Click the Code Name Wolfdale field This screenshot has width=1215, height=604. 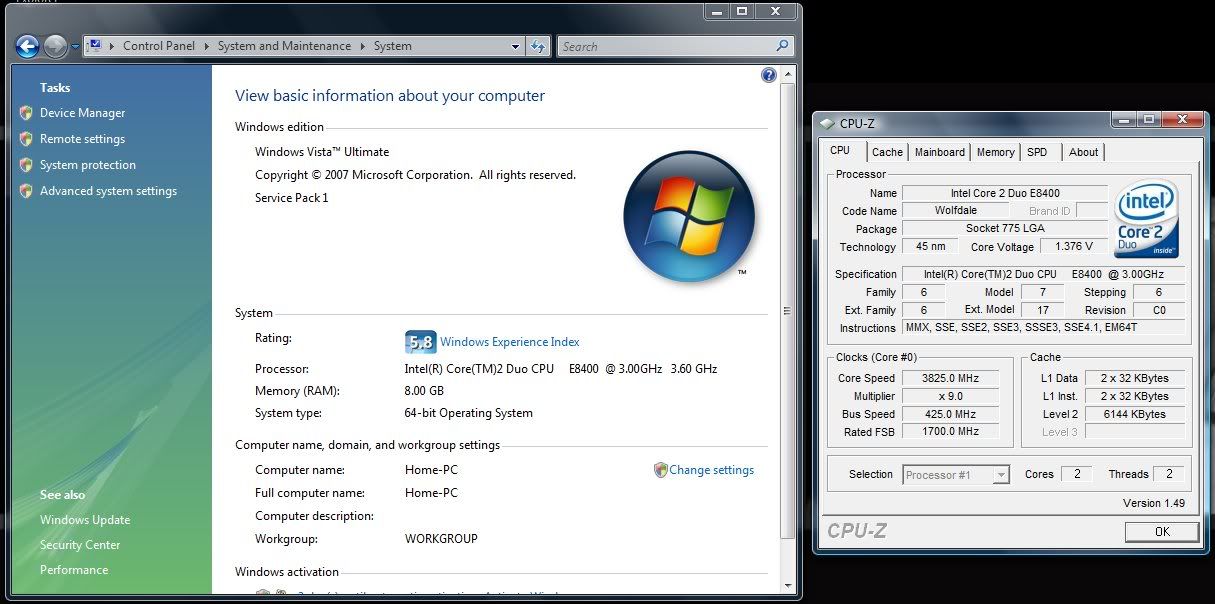pyautogui.click(x=955, y=211)
